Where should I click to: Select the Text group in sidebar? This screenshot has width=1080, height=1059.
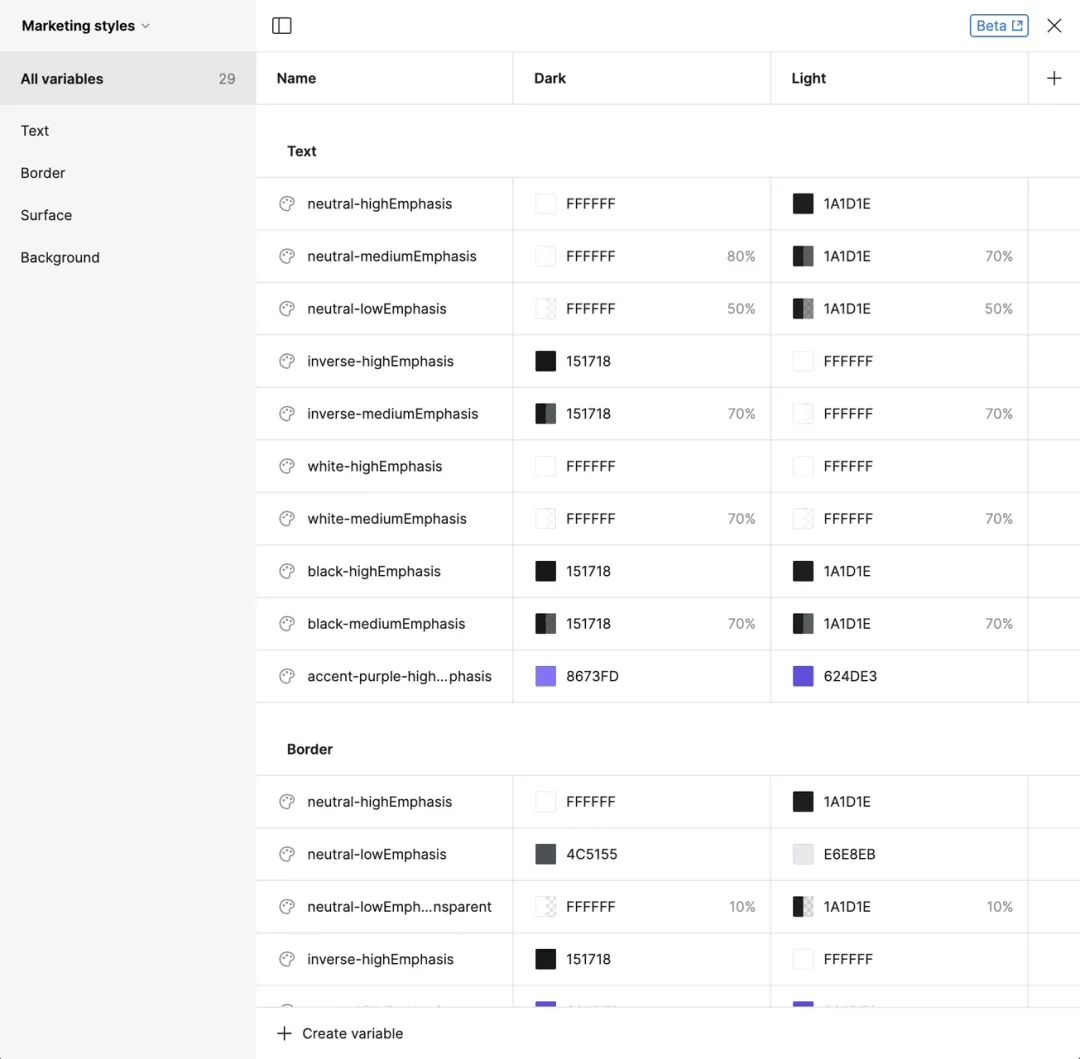(x=35, y=131)
